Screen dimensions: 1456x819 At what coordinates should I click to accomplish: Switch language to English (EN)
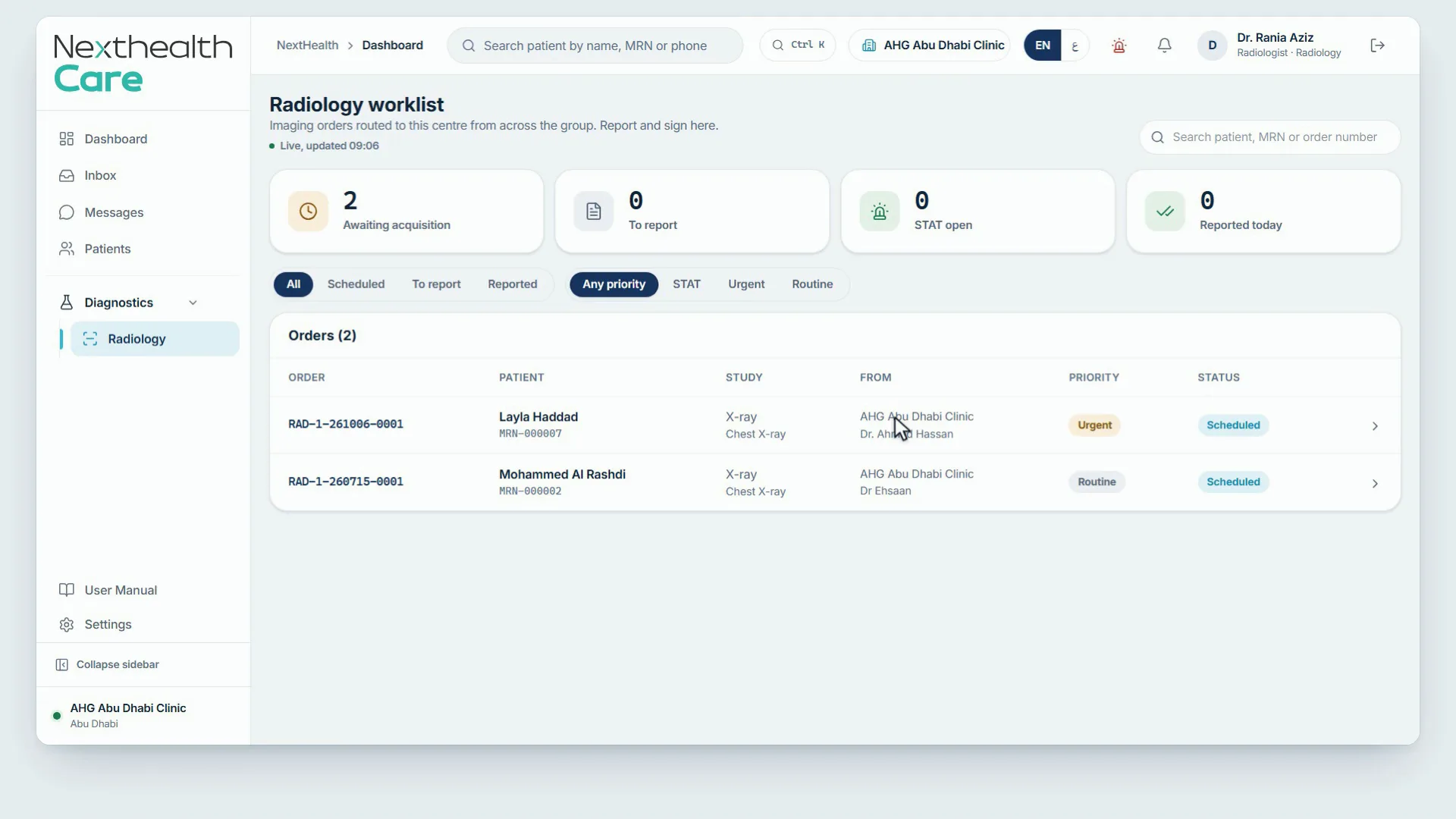pos(1043,45)
